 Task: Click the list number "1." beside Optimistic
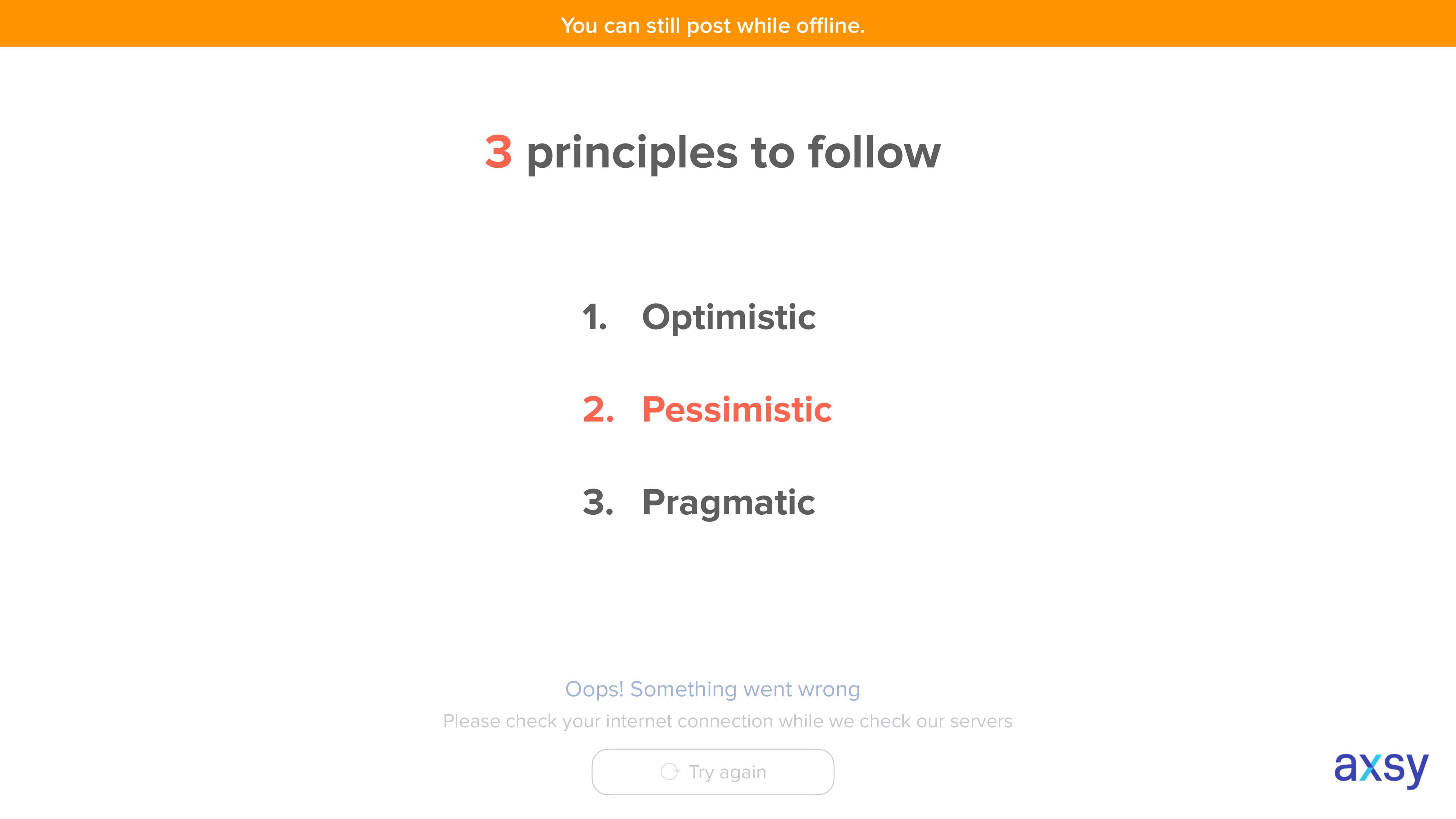595,317
